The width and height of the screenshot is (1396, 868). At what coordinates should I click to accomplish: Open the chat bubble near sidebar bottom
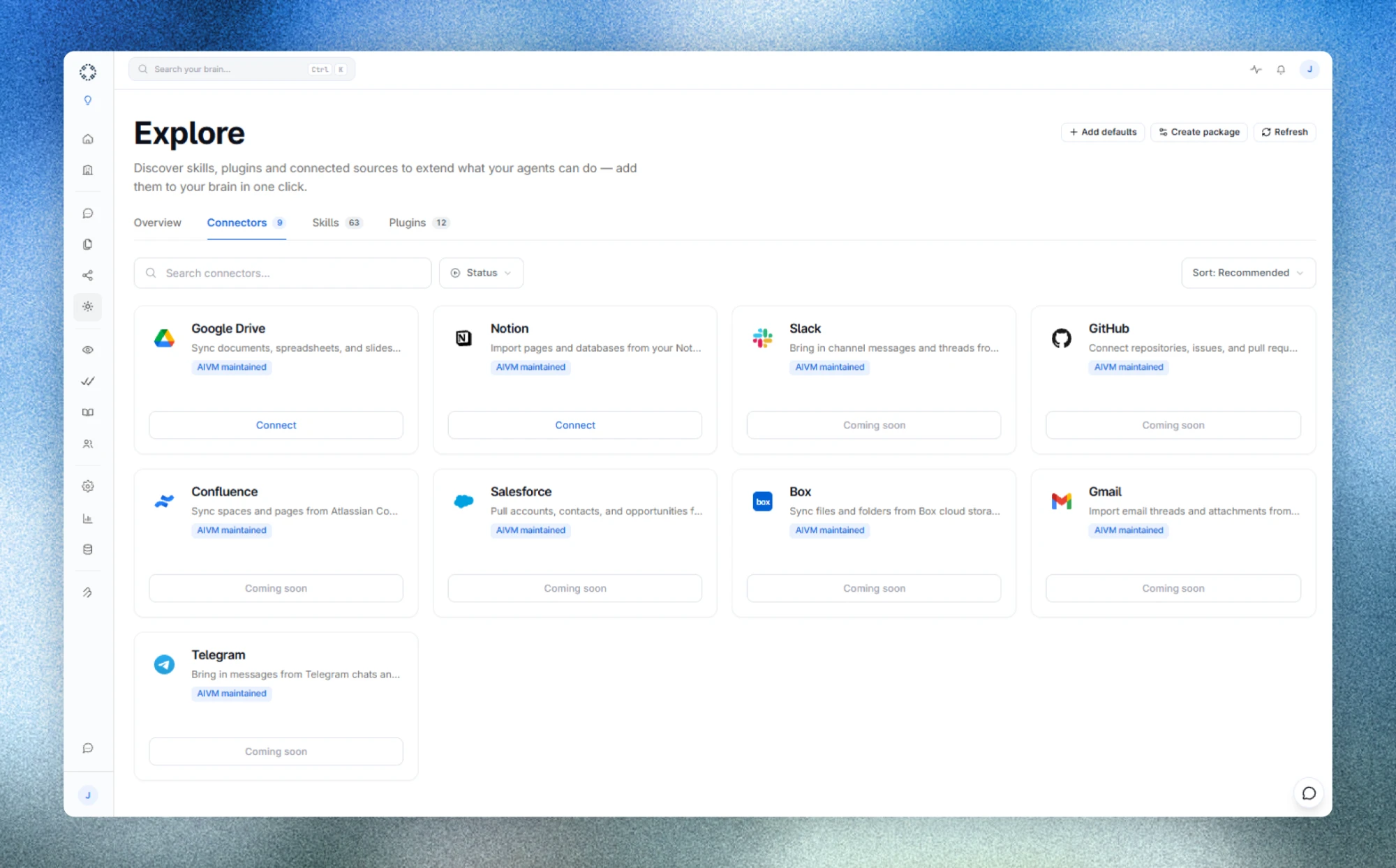tap(88, 748)
